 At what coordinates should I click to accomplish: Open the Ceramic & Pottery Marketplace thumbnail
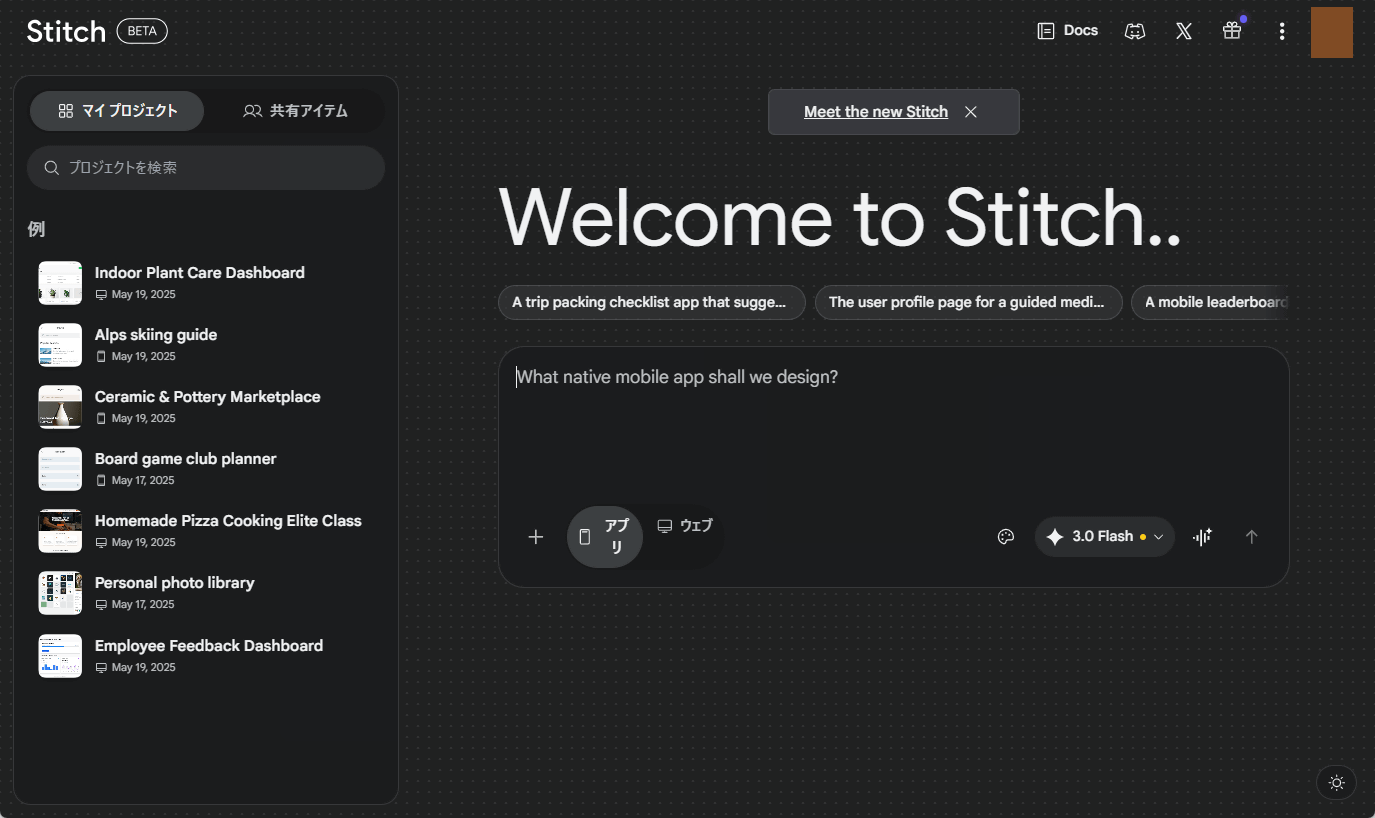[x=60, y=407]
